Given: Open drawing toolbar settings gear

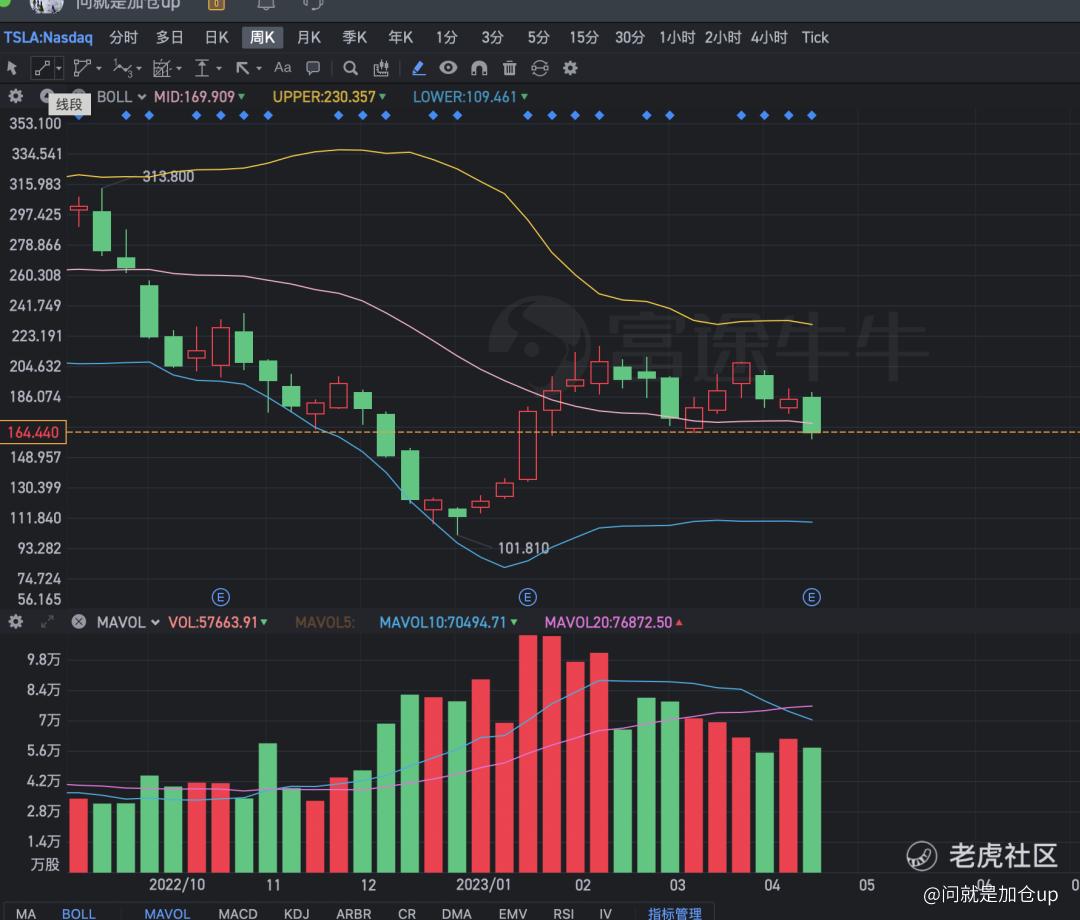Looking at the screenshot, I should point(570,68).
